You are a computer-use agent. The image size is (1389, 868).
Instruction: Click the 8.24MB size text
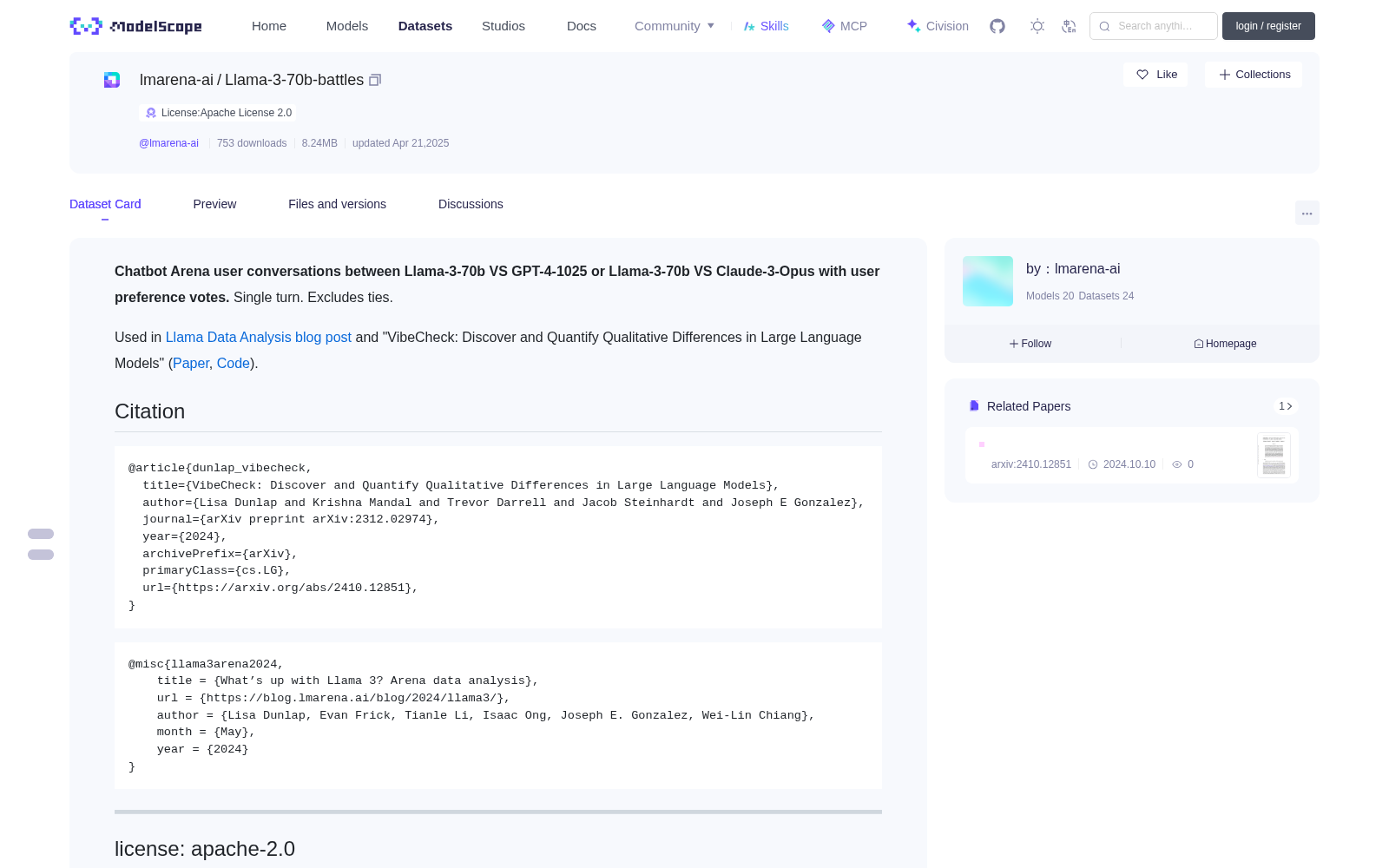pos(319,143)
